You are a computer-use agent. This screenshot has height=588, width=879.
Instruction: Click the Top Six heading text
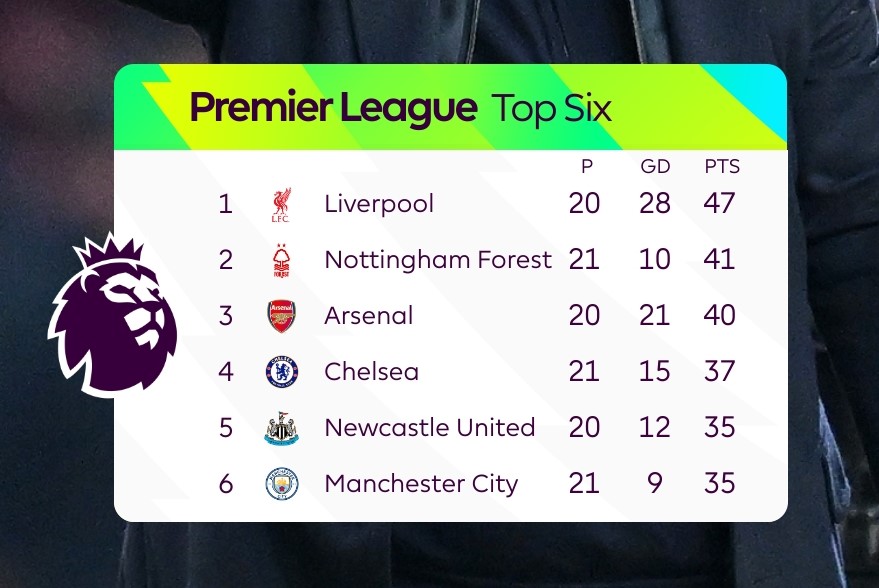551,109
